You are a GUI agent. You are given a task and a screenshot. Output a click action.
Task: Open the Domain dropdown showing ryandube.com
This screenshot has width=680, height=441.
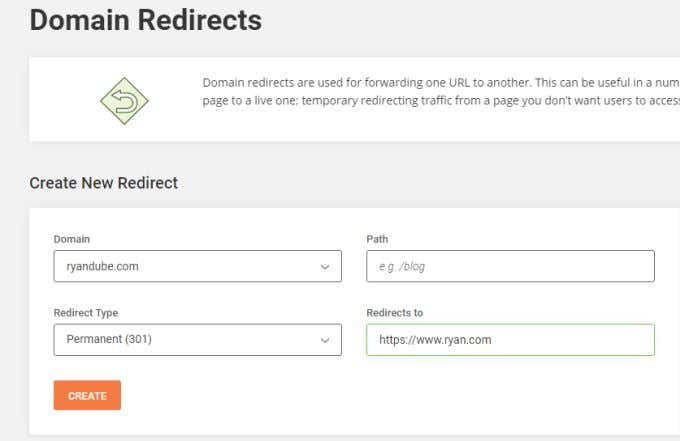point(197,266)
